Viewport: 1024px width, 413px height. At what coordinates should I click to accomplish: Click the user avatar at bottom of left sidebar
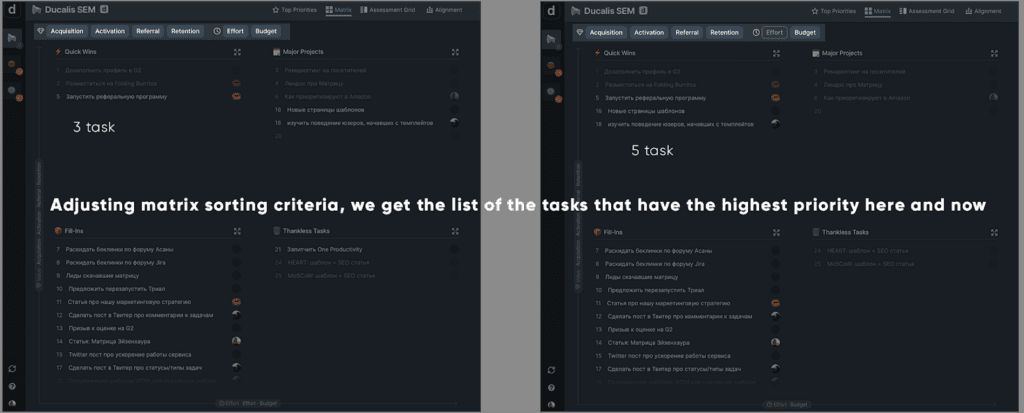tap(12, 402)
